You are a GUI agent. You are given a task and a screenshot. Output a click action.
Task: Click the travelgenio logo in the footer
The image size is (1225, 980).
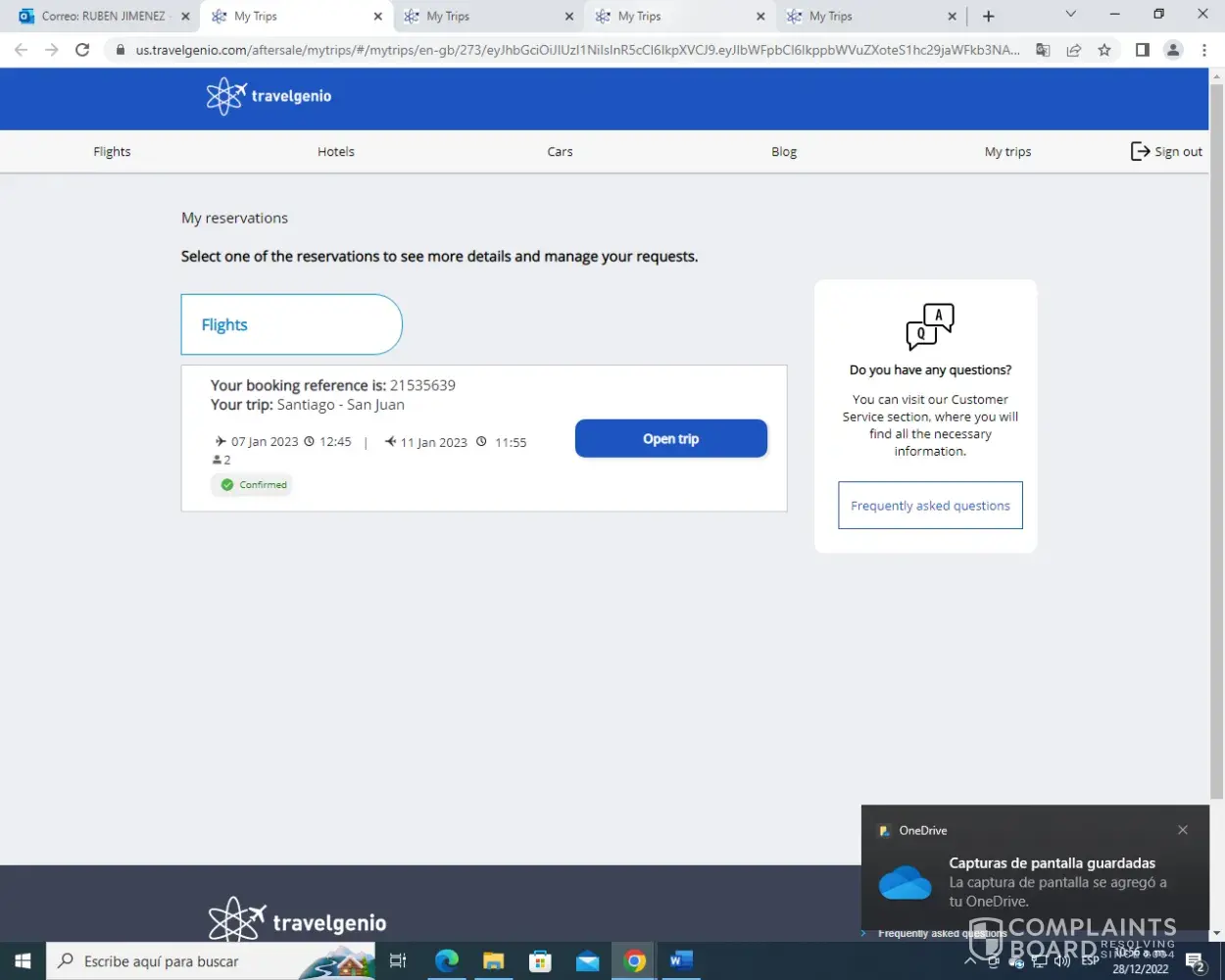[x=297, y=921]
